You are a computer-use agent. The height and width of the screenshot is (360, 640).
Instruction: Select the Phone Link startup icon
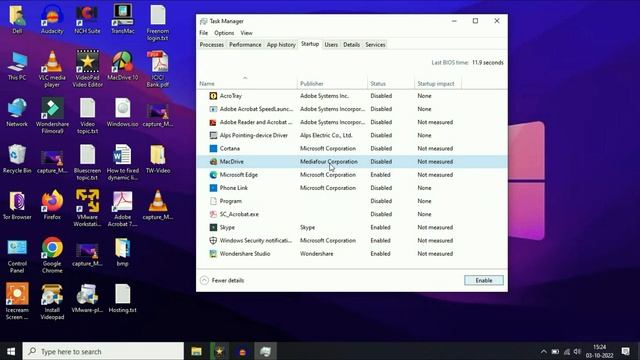coord(213,188)
